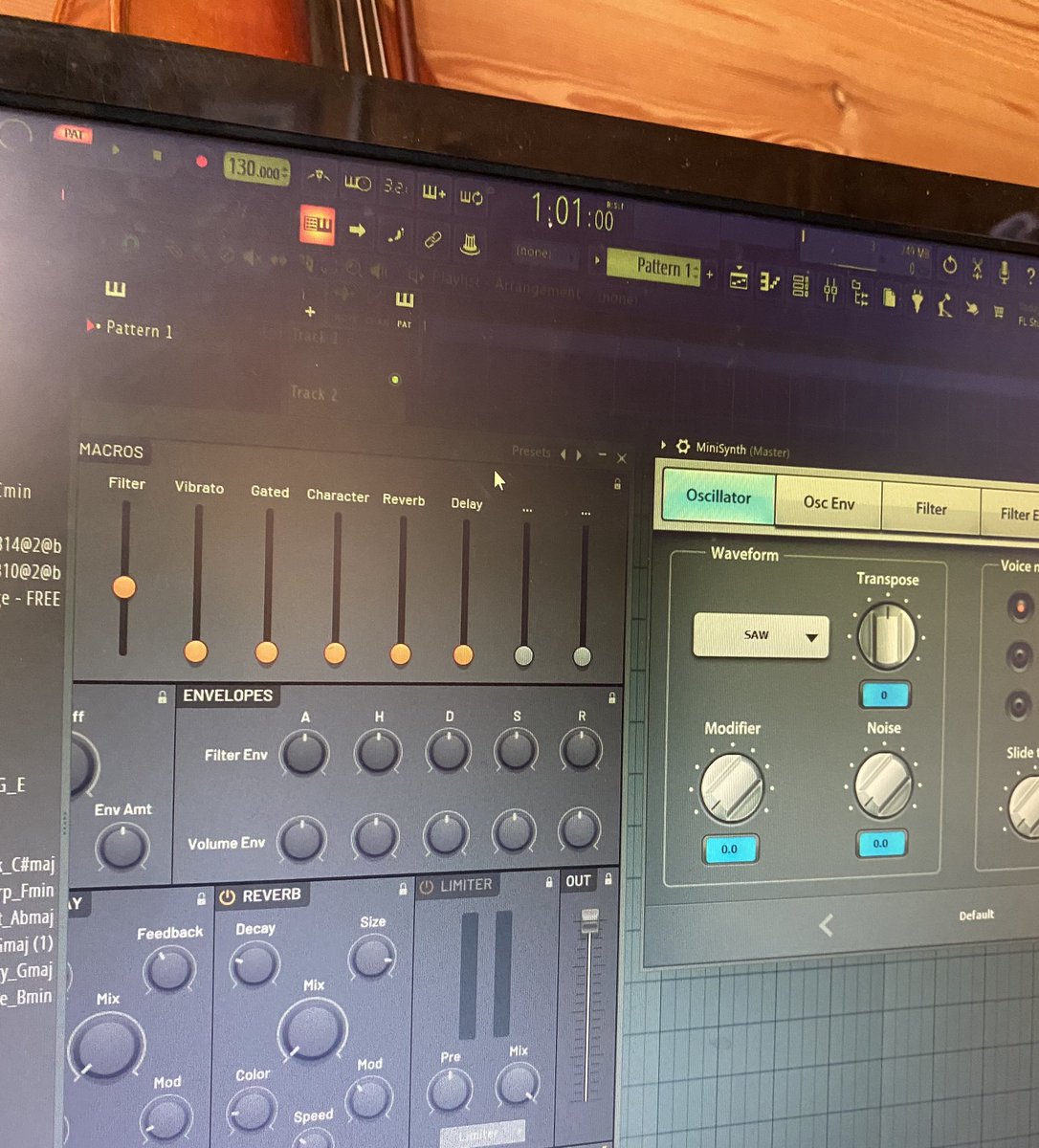Click the Filter Env A knob
Image resolution: width=1039 pixels, height=1148 pixels.
tap(303, 753)
